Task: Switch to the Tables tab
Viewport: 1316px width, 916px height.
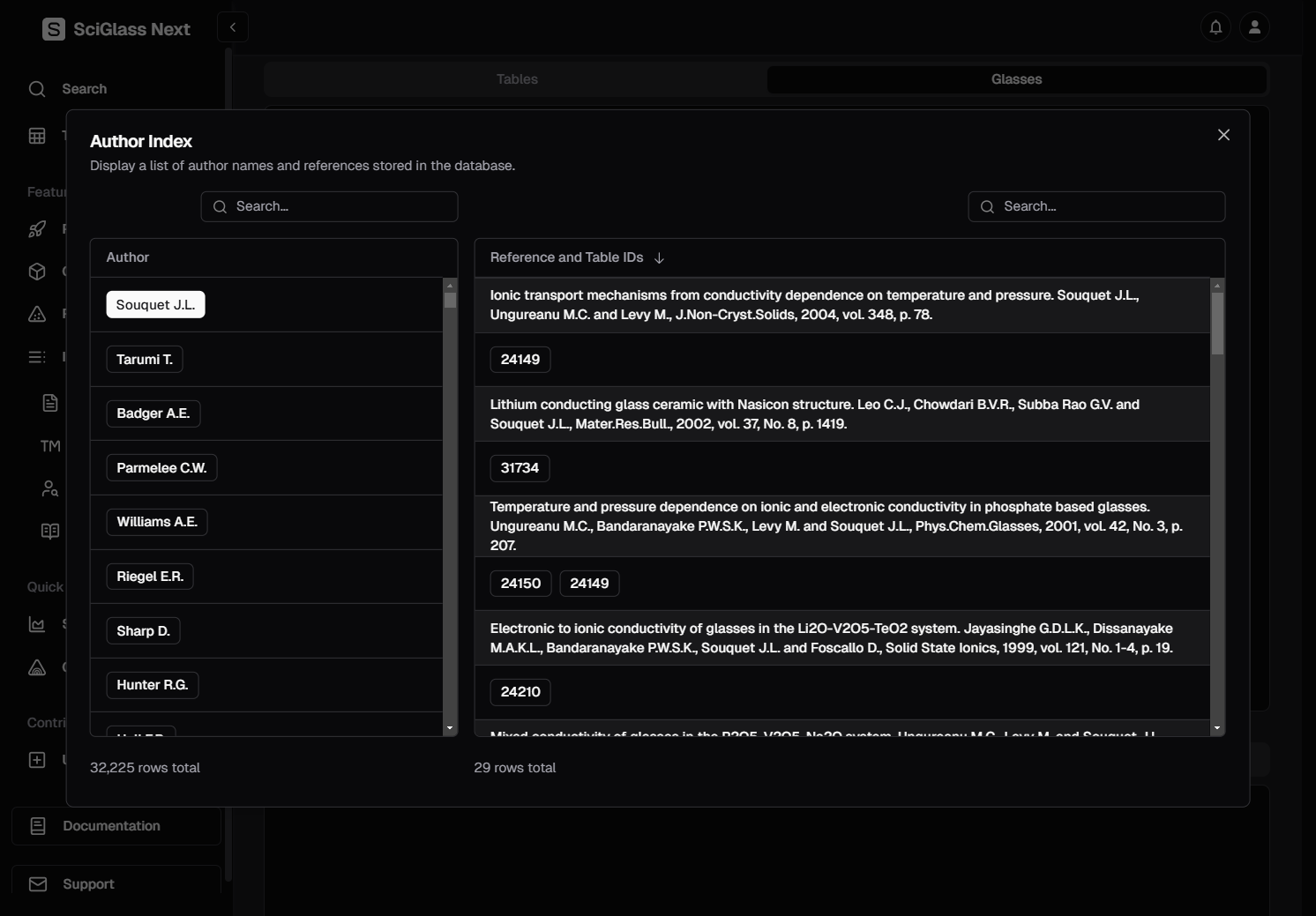Action: 517,79
